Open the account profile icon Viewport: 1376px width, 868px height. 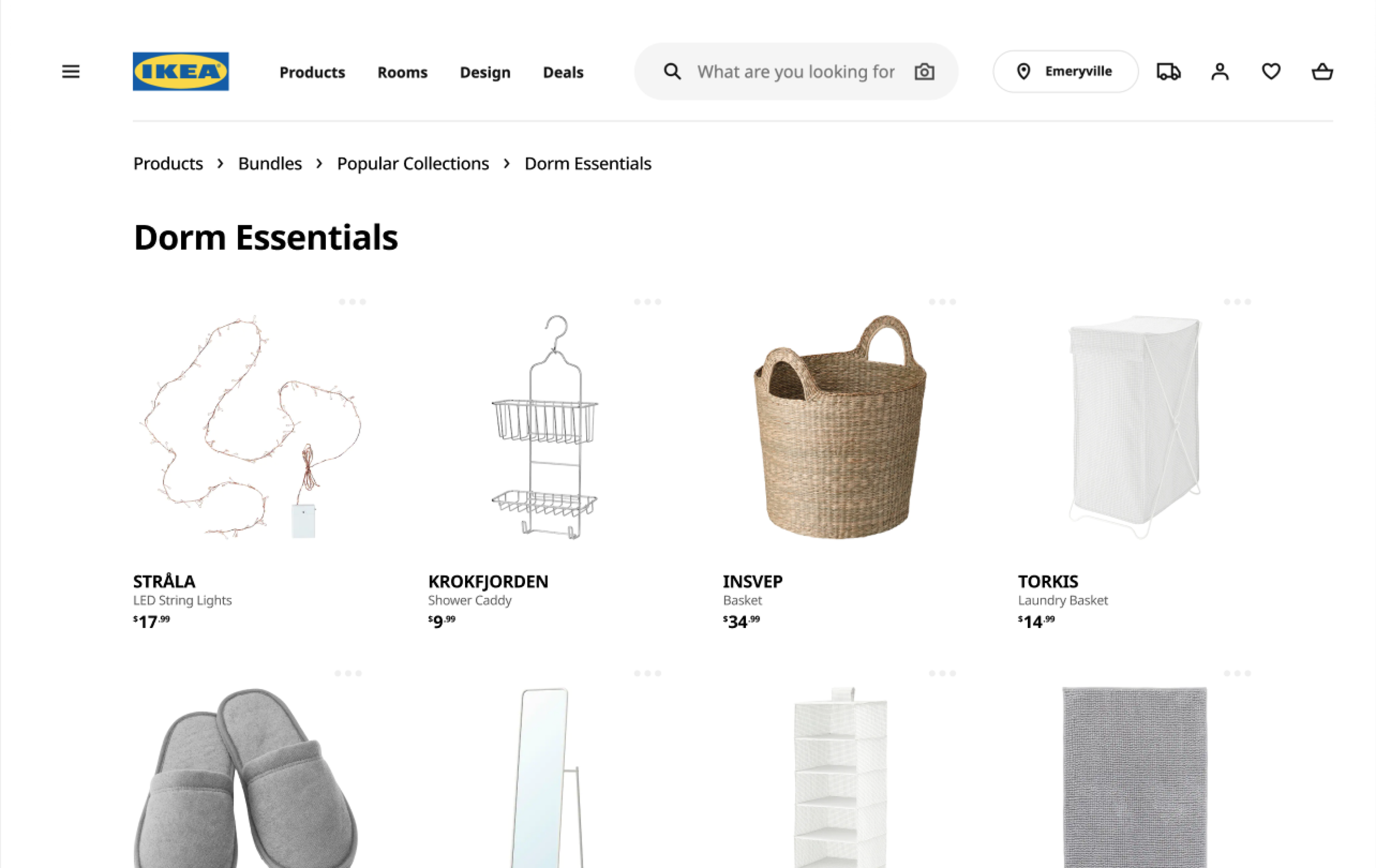point(1220,72)
